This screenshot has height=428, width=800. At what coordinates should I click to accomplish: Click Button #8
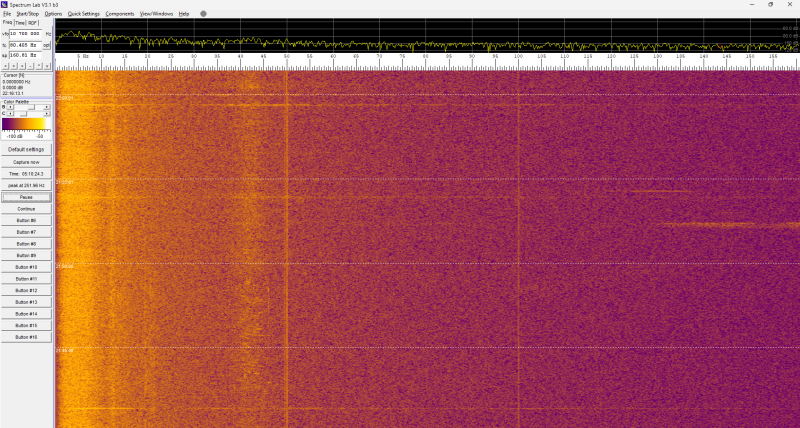26,244
